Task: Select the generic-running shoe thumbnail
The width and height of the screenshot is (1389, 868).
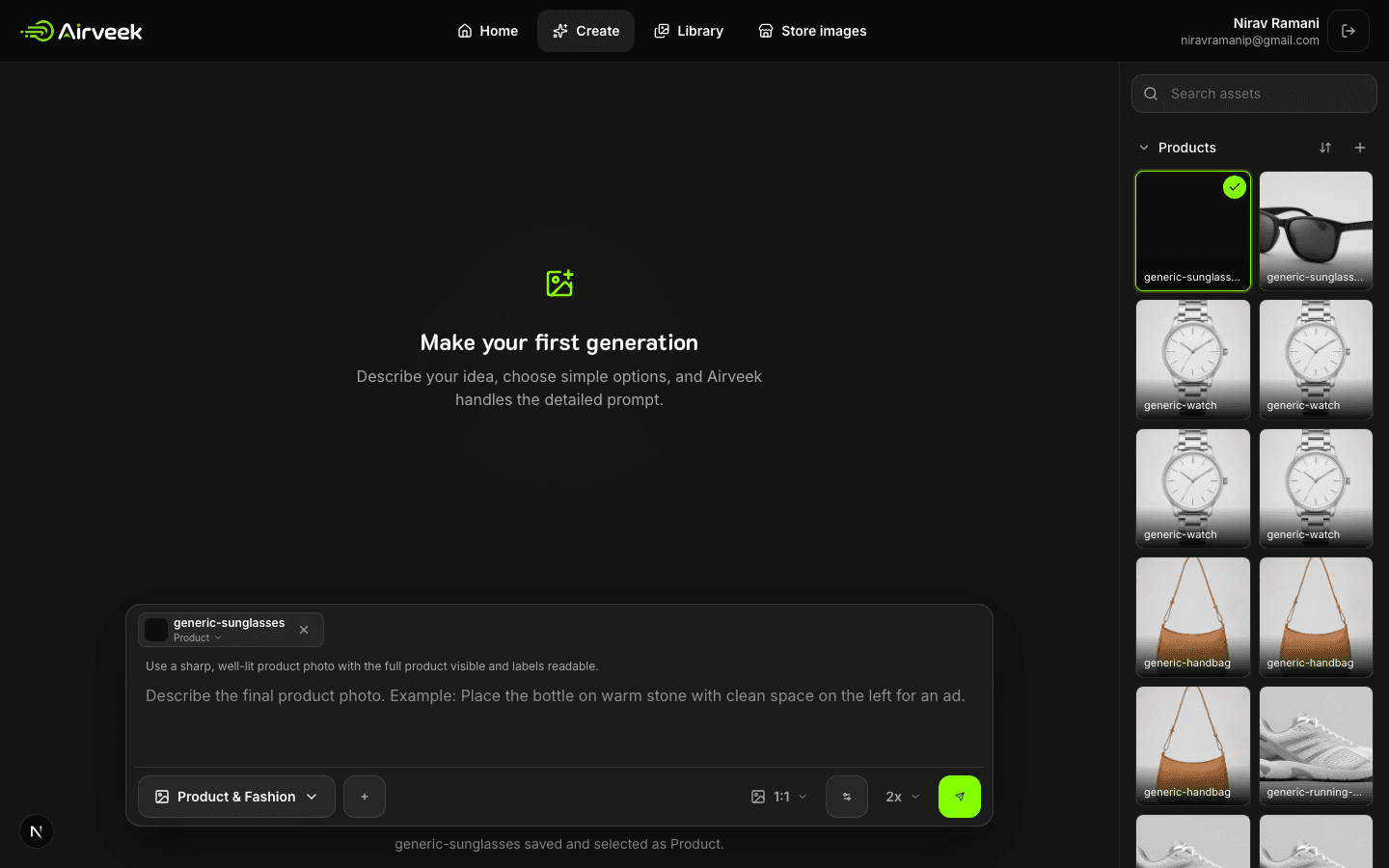Action: coord(1316,746)
